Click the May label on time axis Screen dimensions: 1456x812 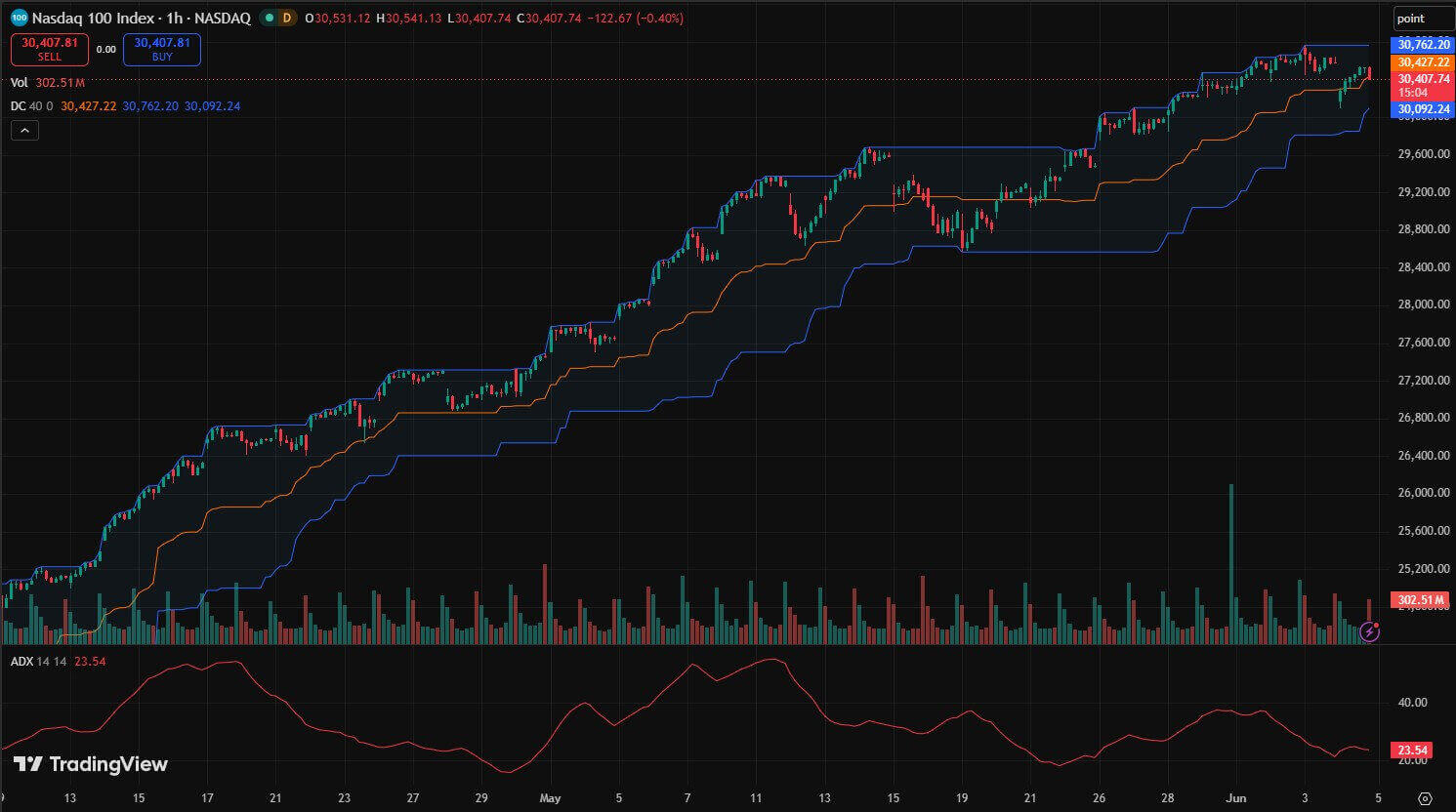click(550, 798)
